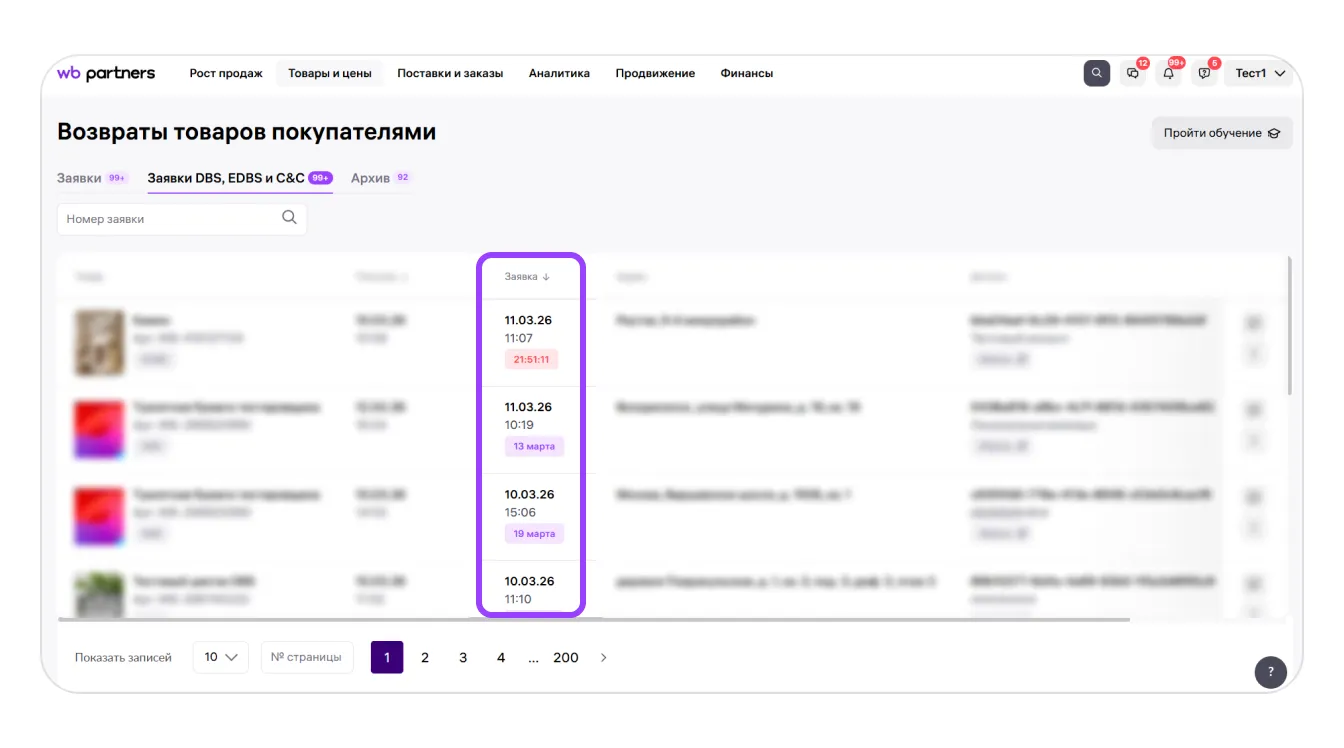Open the support questions icon with badge 6
This screenshot has height=748, width=1344.
pos(1205,73)
